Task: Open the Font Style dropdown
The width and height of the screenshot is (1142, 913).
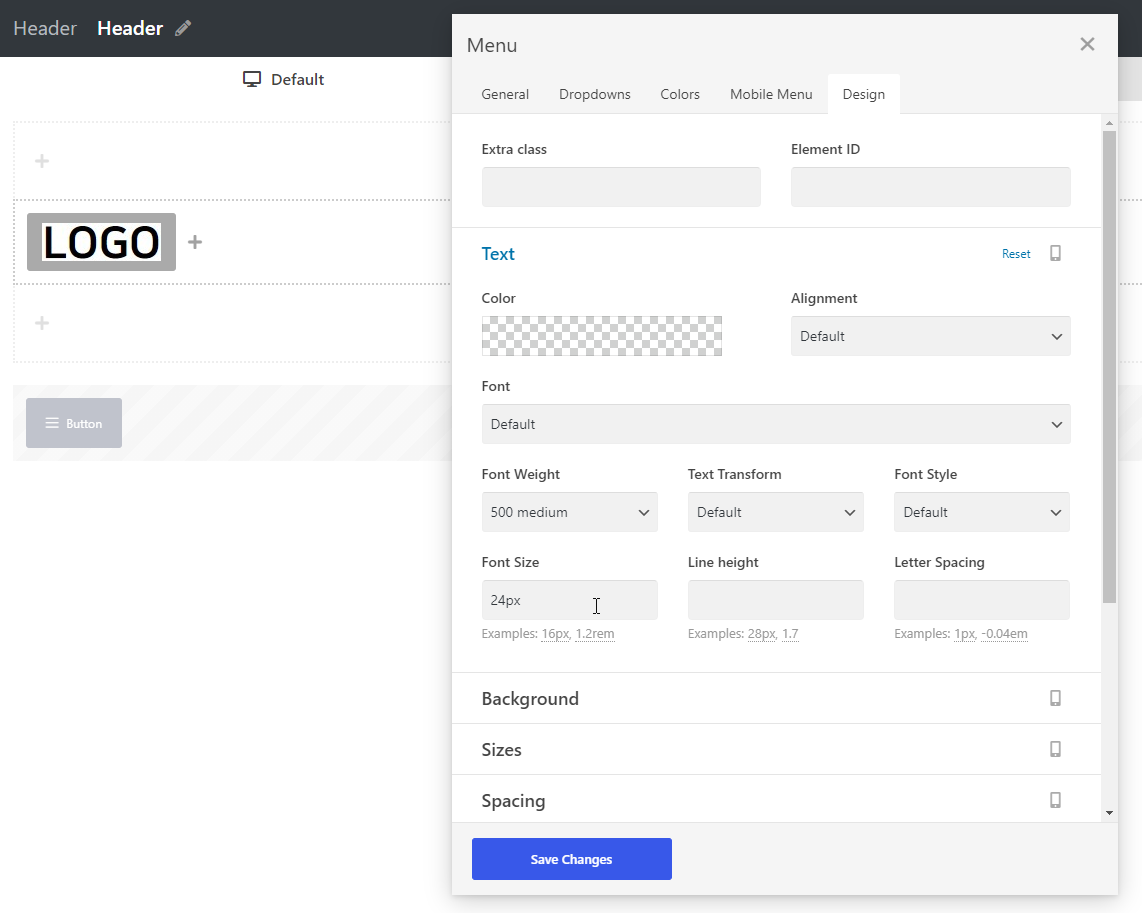Action: (982, 512)
